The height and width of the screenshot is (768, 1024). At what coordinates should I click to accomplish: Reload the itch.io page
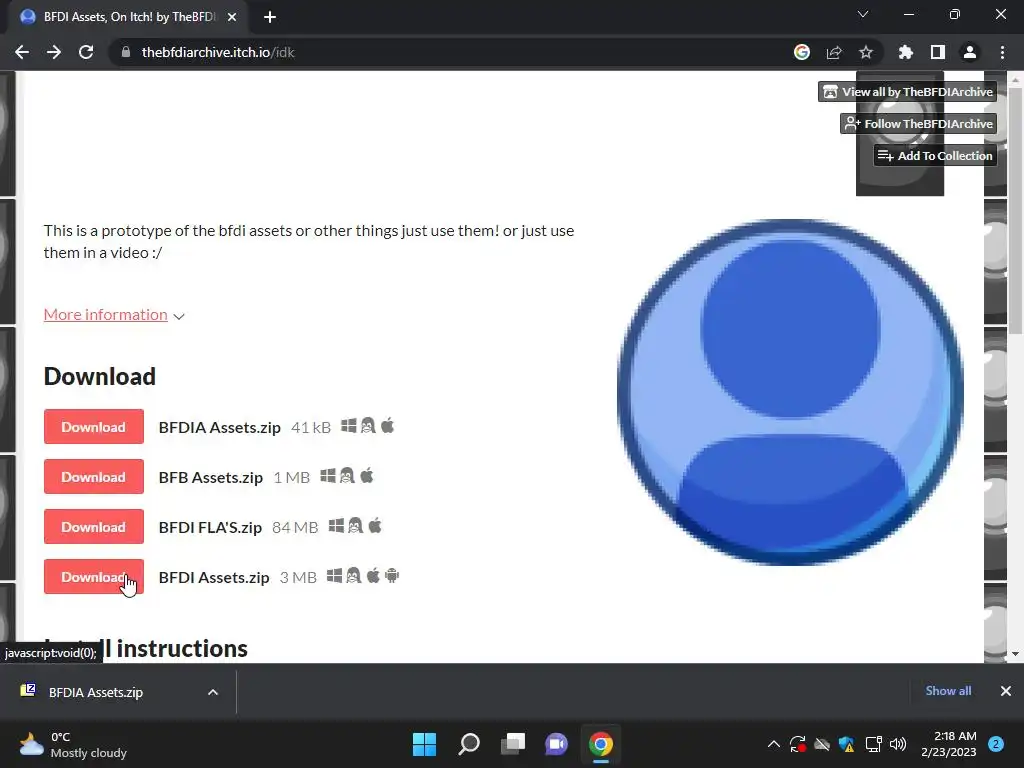click(x=86, y=52)
